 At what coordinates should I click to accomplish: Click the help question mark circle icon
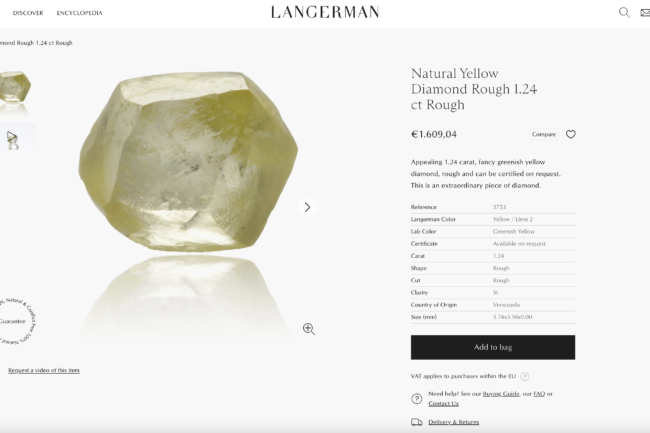tap(417, 399)
